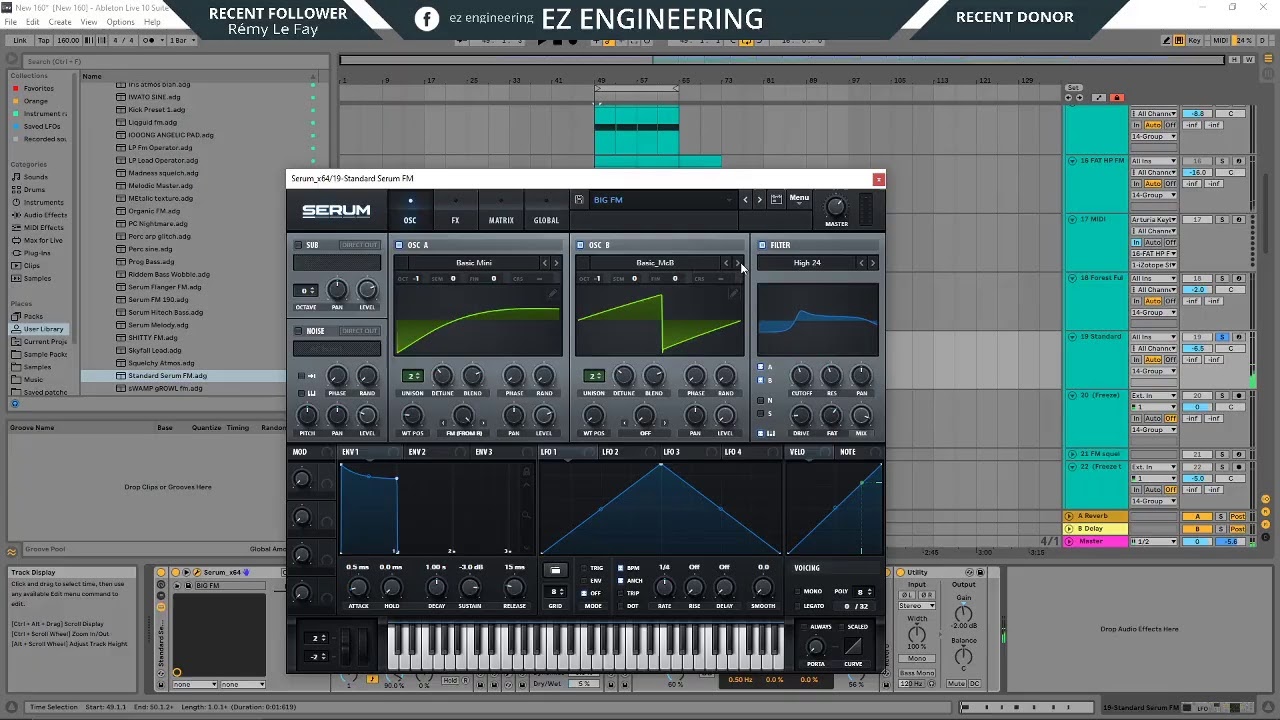The width and height of the screenshot is (1280, 720).
Task: Open the Serum Menu dropdown
Action: point(799,198)
